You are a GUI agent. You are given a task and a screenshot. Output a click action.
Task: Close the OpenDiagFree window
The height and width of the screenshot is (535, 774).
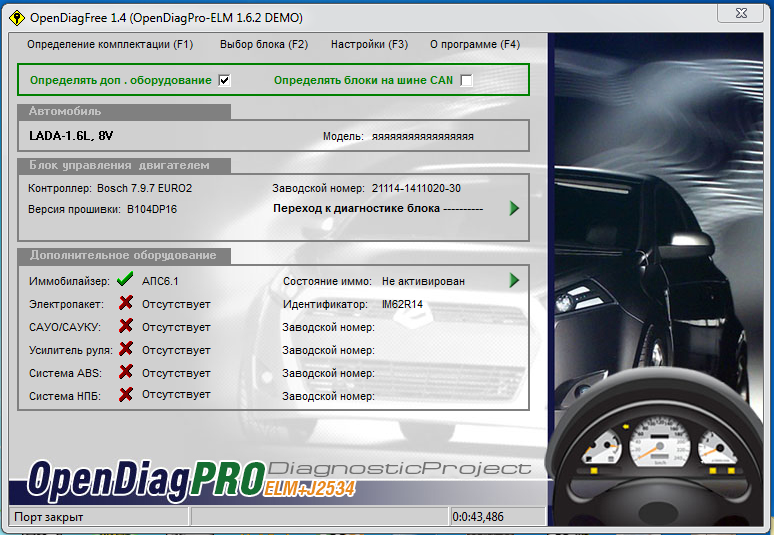[741, 13]
